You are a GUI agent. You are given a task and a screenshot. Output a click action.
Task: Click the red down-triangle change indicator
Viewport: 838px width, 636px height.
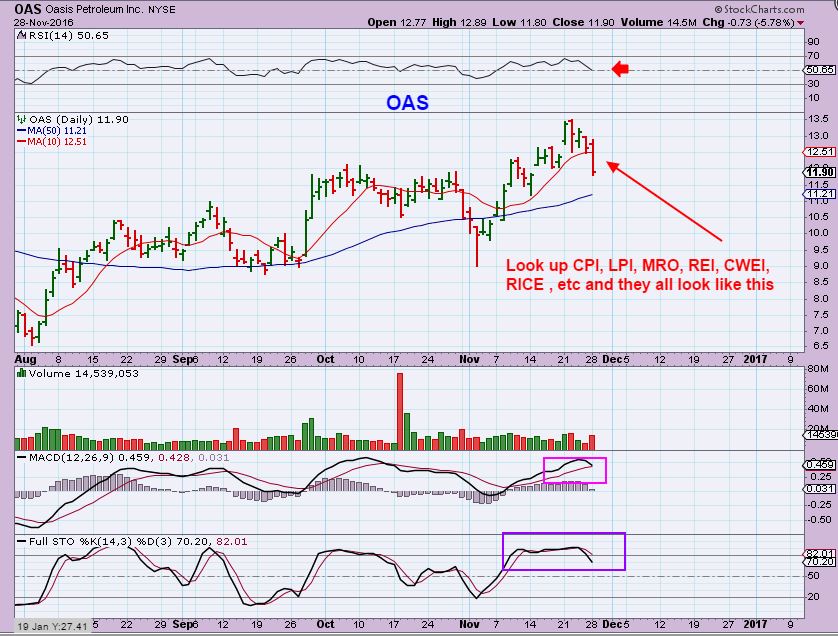point(800,23)
